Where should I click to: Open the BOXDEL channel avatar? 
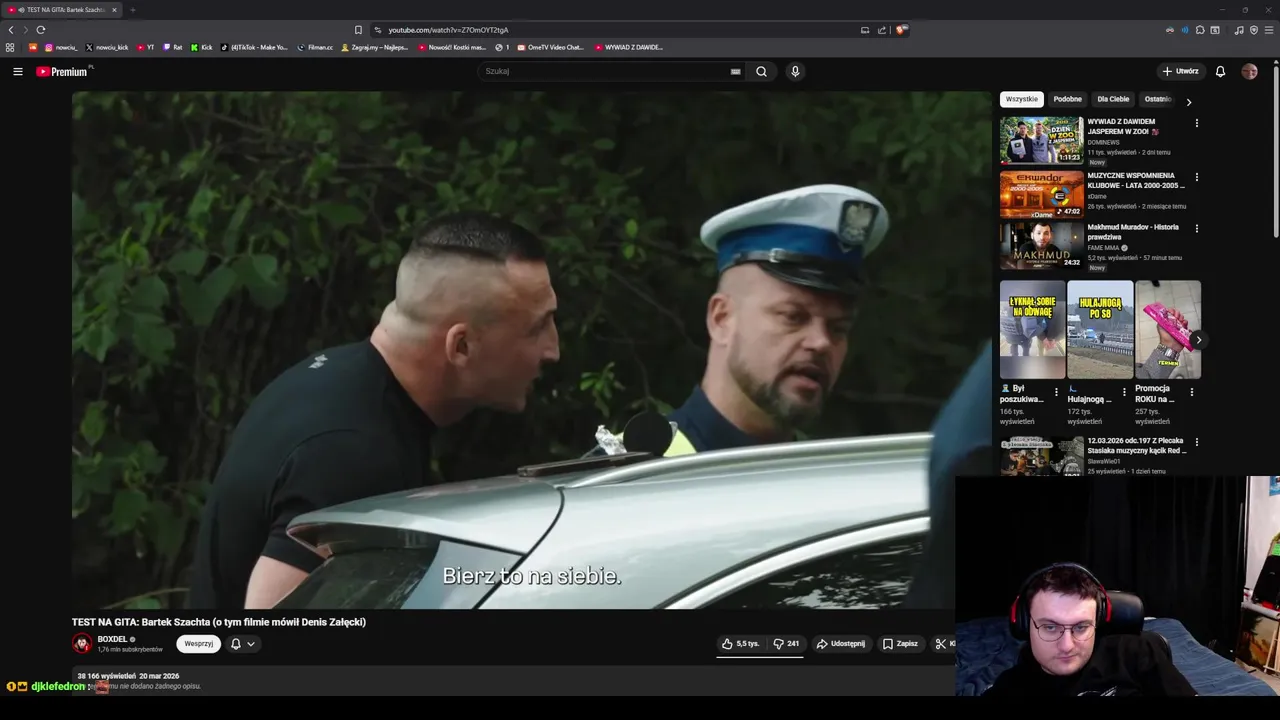[x=82, y=644]
